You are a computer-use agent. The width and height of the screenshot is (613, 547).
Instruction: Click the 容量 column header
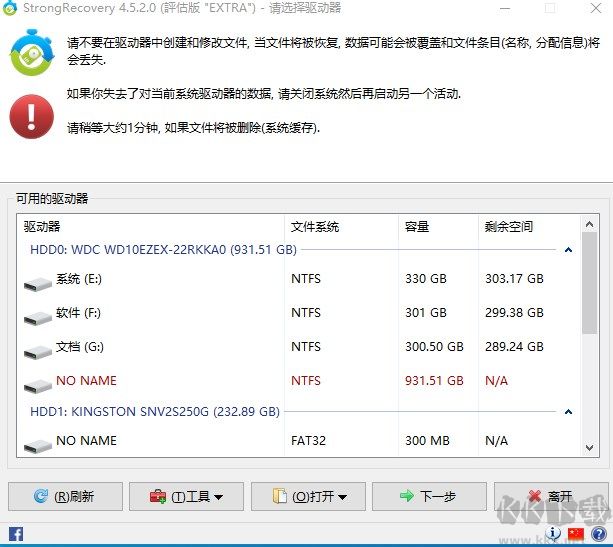(438, 226)
